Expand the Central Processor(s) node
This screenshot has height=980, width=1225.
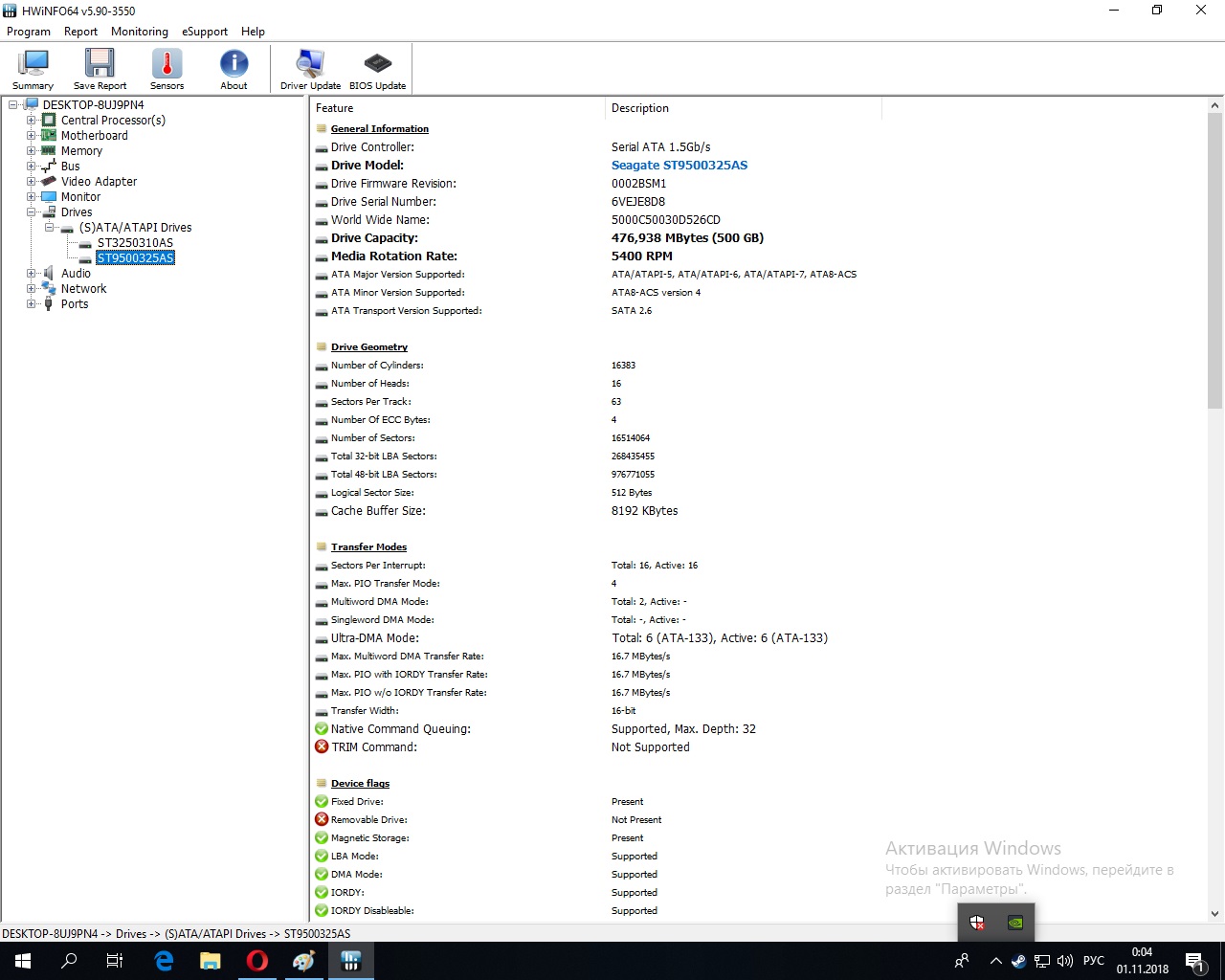[32, 121]
